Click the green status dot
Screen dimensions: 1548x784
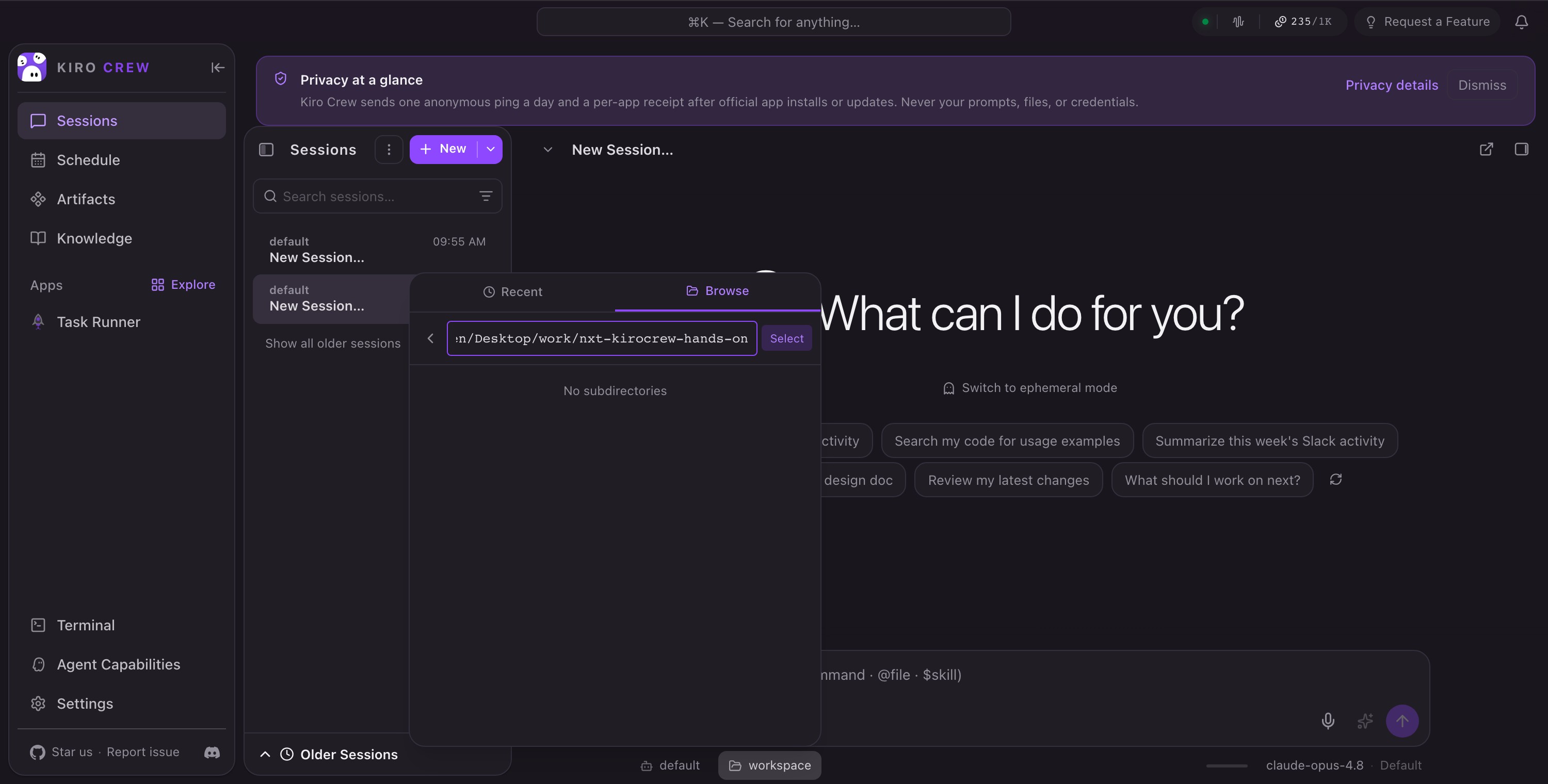pos(1205,22)
